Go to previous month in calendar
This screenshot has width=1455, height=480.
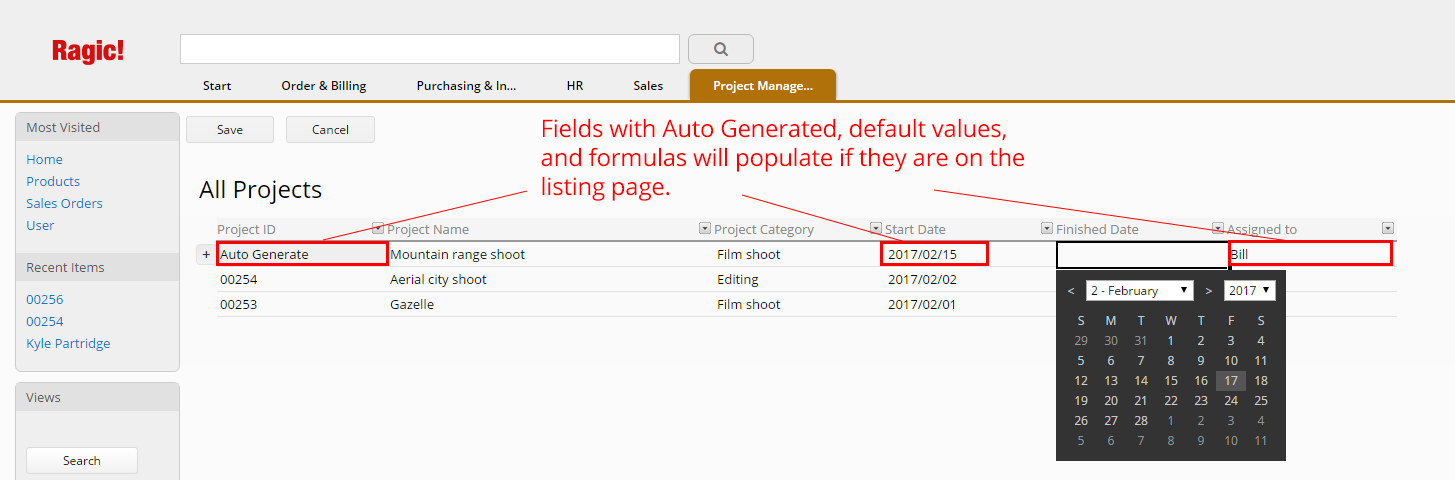point(1071,291)
